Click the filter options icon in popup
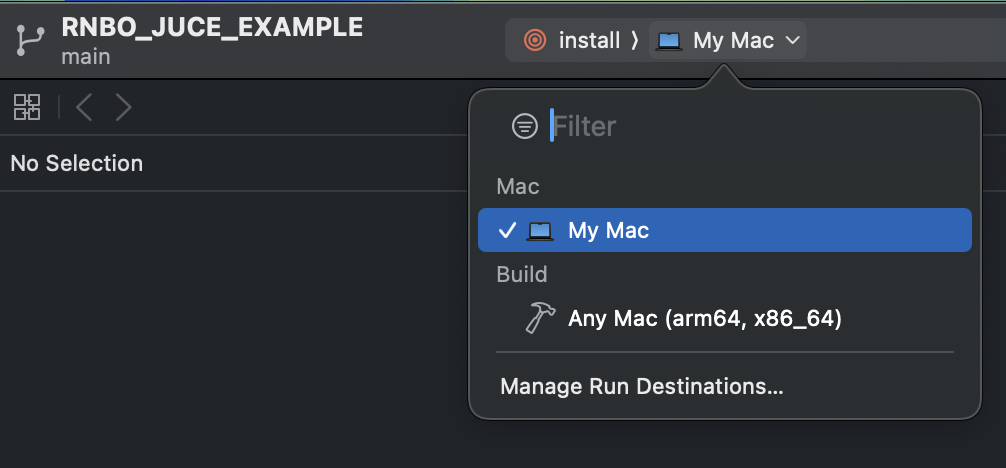Viewport: 1006px width, 468px height. click(525, 126)
